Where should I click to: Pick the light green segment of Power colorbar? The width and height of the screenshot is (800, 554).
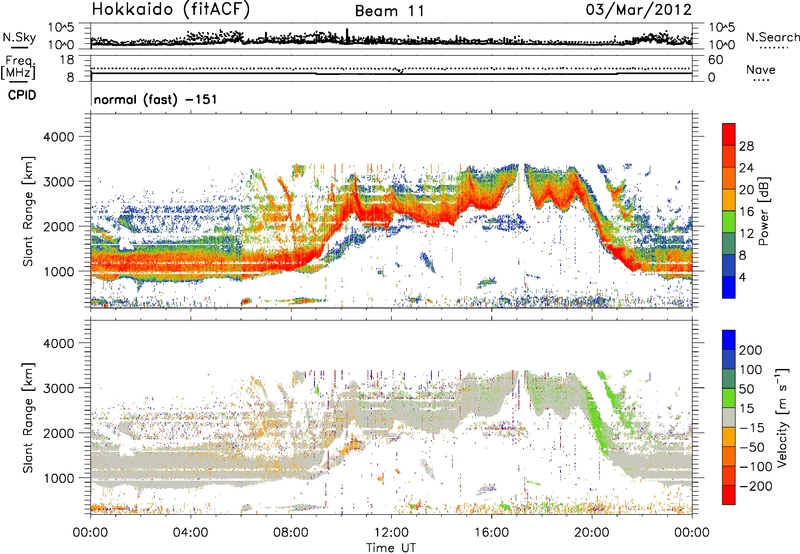coord(729,221)
